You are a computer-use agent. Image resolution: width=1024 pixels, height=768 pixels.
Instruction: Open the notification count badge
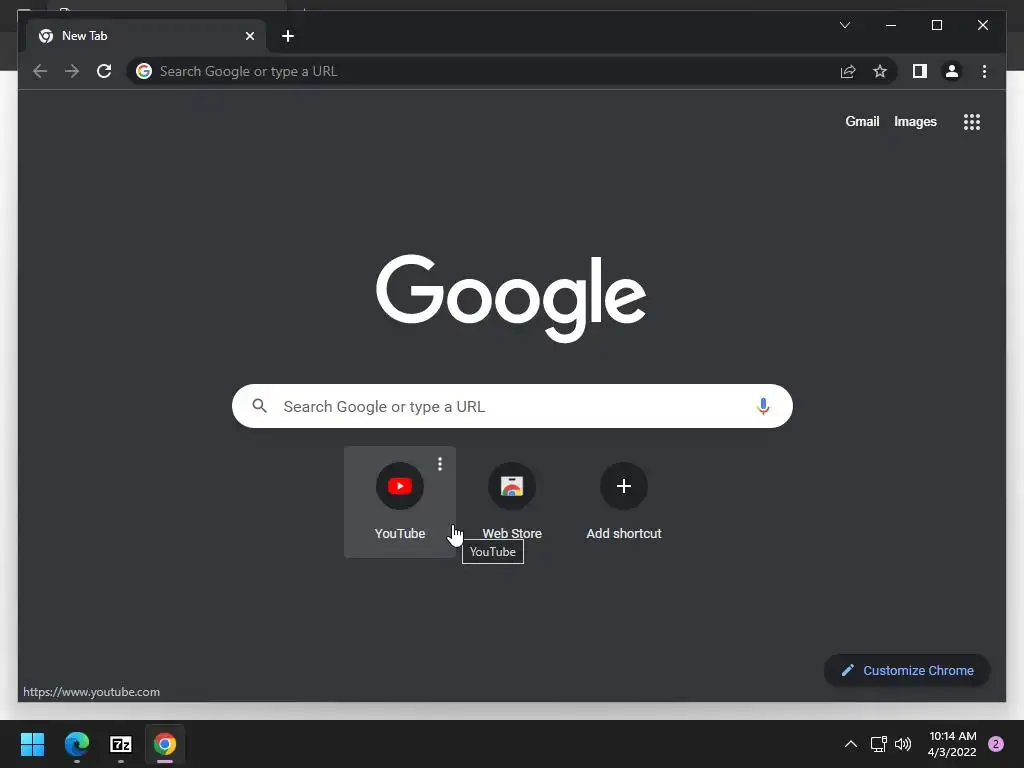[996, 744]
